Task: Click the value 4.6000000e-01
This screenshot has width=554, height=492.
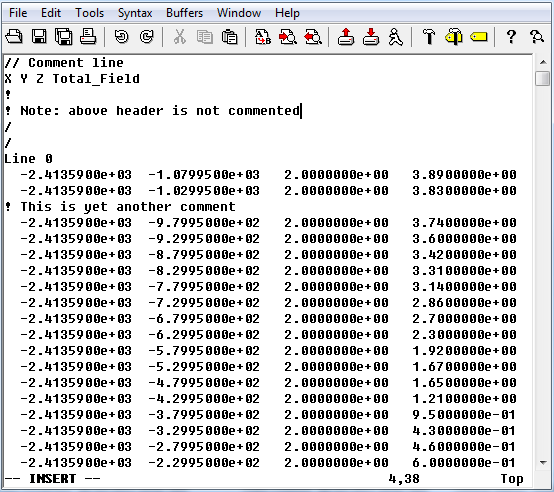Action: pos(464,446)
